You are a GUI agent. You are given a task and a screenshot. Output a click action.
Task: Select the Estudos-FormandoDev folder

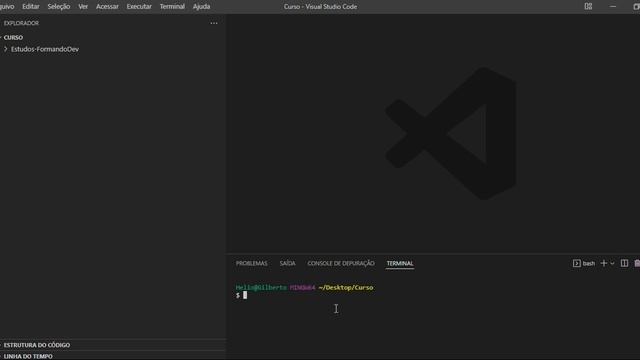click(x=44, y=49)
